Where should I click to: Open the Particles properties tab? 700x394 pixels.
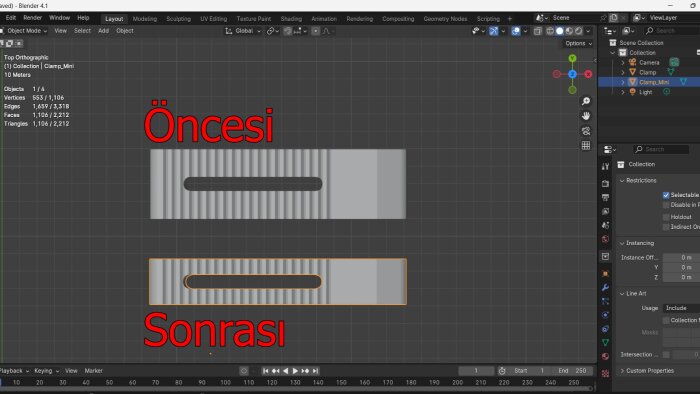[605, 301]
